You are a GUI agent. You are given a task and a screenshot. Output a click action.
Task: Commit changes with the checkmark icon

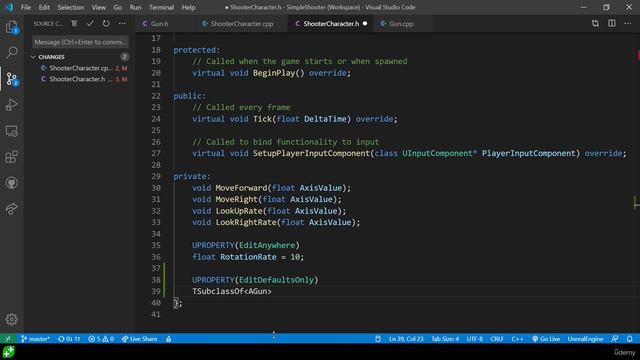tap(90, 24)
